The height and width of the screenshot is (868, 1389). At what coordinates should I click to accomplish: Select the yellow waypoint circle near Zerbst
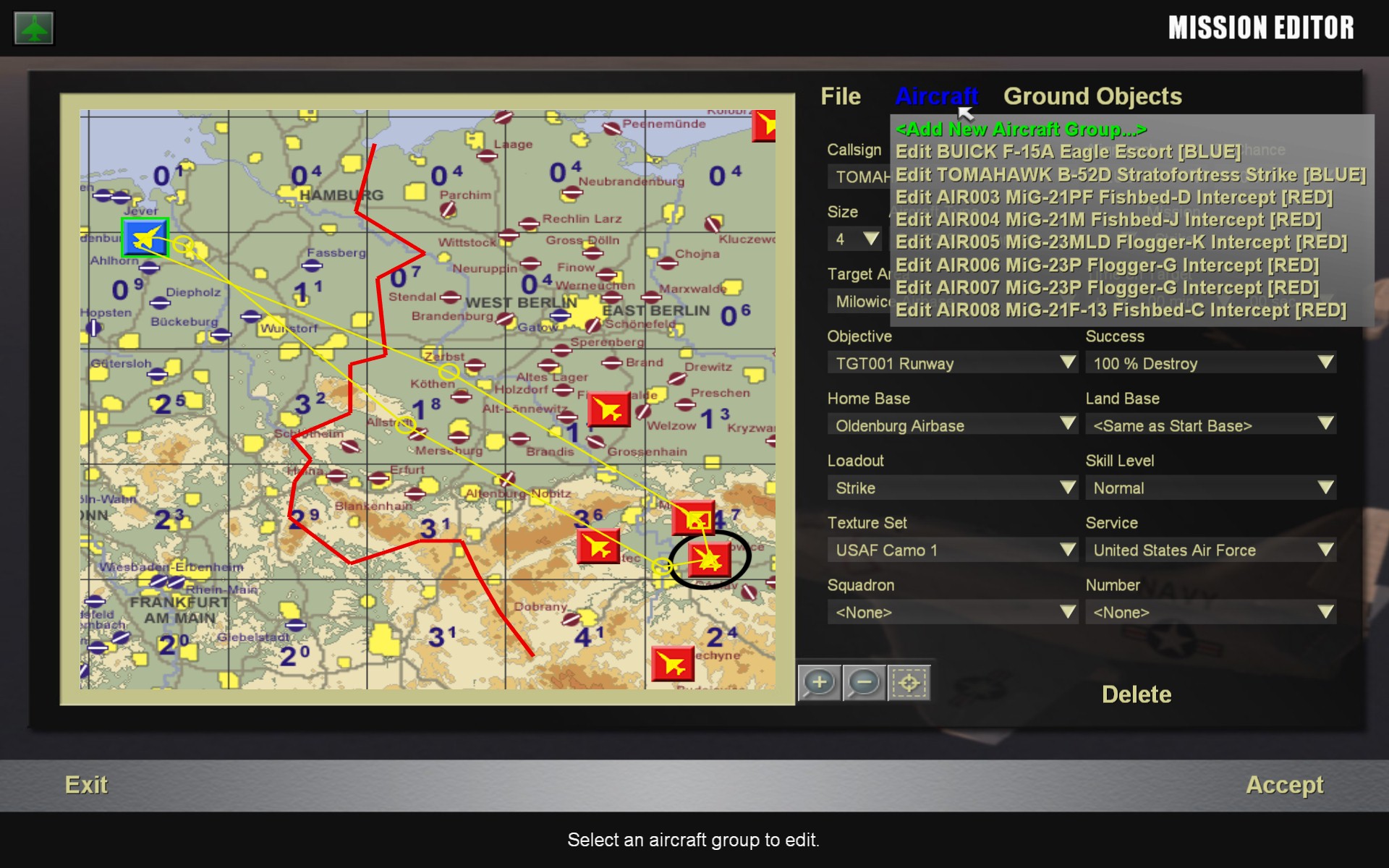pos(449,372)
